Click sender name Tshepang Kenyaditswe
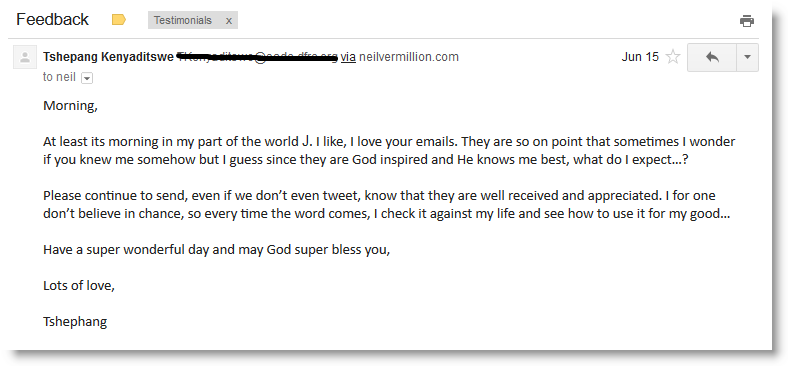Screen dimensions: 788x366 click(x=109, y=57)
